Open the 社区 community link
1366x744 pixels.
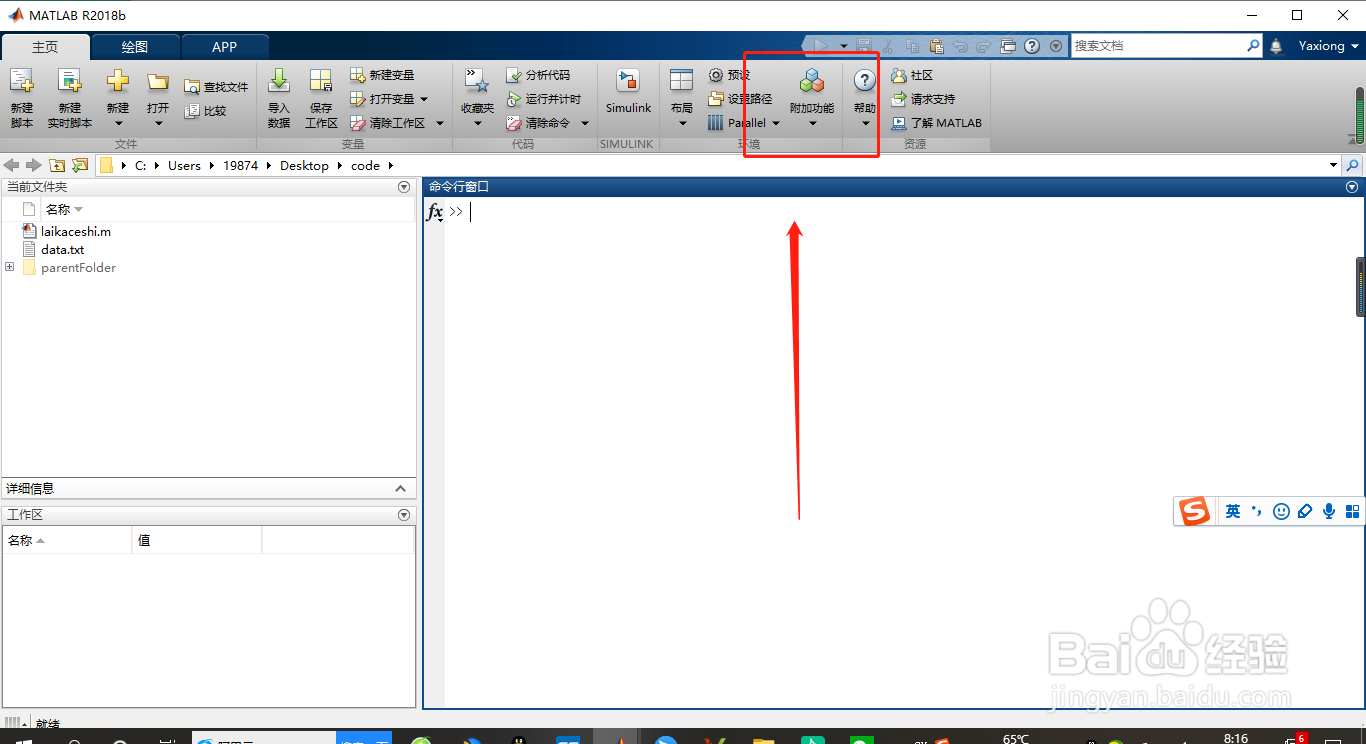(x=912, y=75)
